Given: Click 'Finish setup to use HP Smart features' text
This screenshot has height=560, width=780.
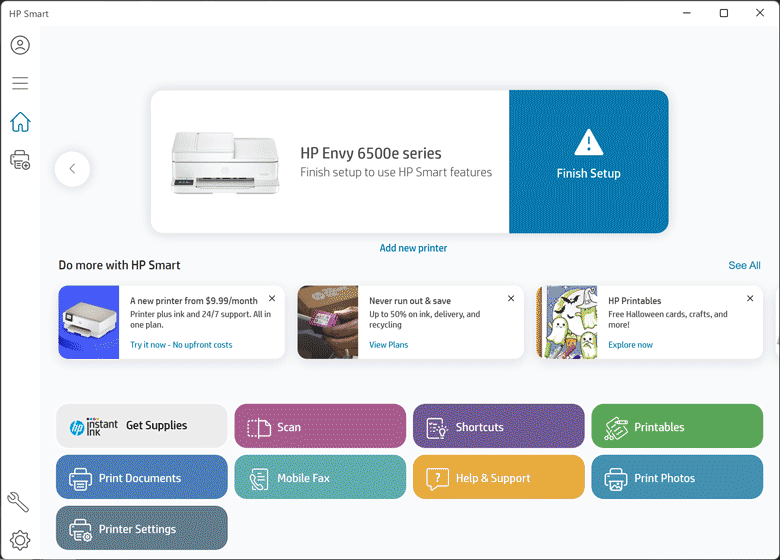Looking at the screenshot, I should coord(396,172).
